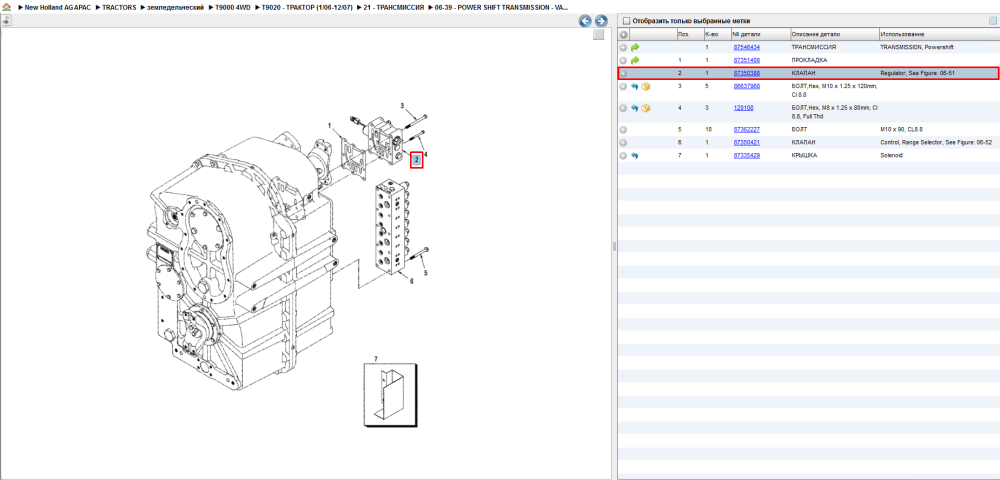Image resolution: width=1000 pixels, height=480 pixels.
Task: Go to 21 - ТРАНСМИССИЯ breadcrumb
Action: coord(393,7)
